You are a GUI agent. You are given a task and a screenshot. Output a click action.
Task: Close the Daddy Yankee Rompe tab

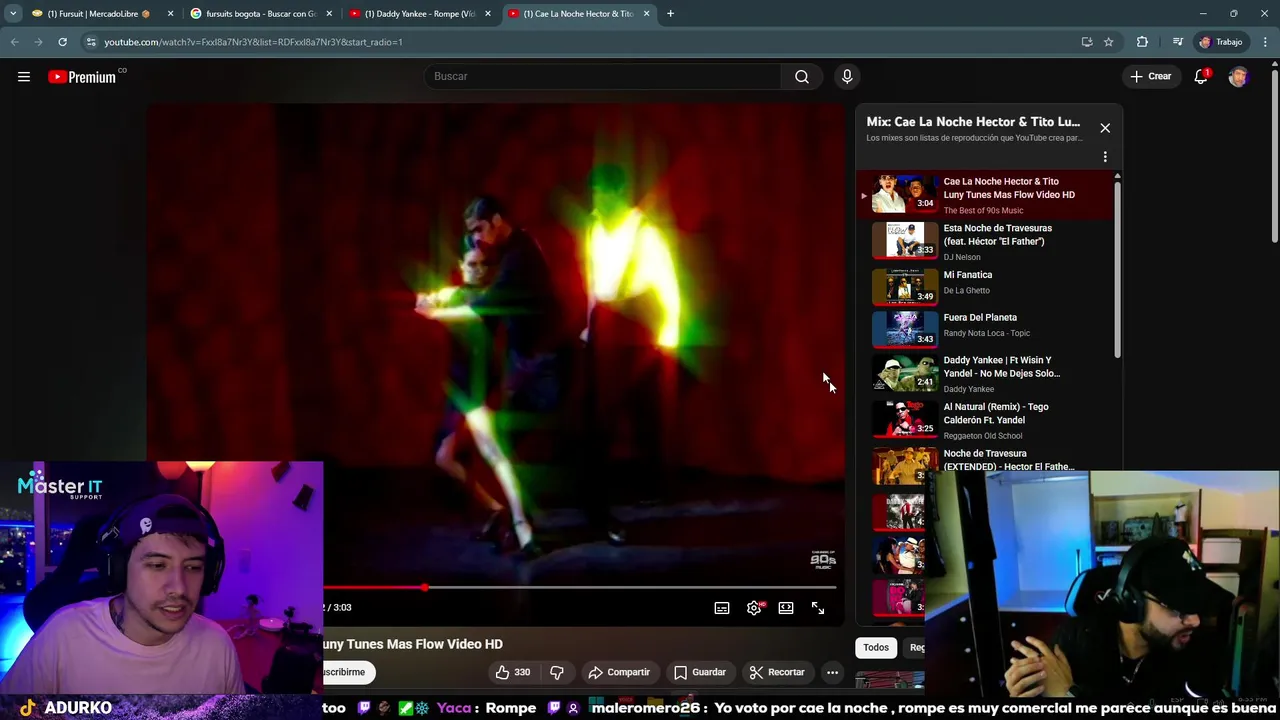[x=488, y=14]
